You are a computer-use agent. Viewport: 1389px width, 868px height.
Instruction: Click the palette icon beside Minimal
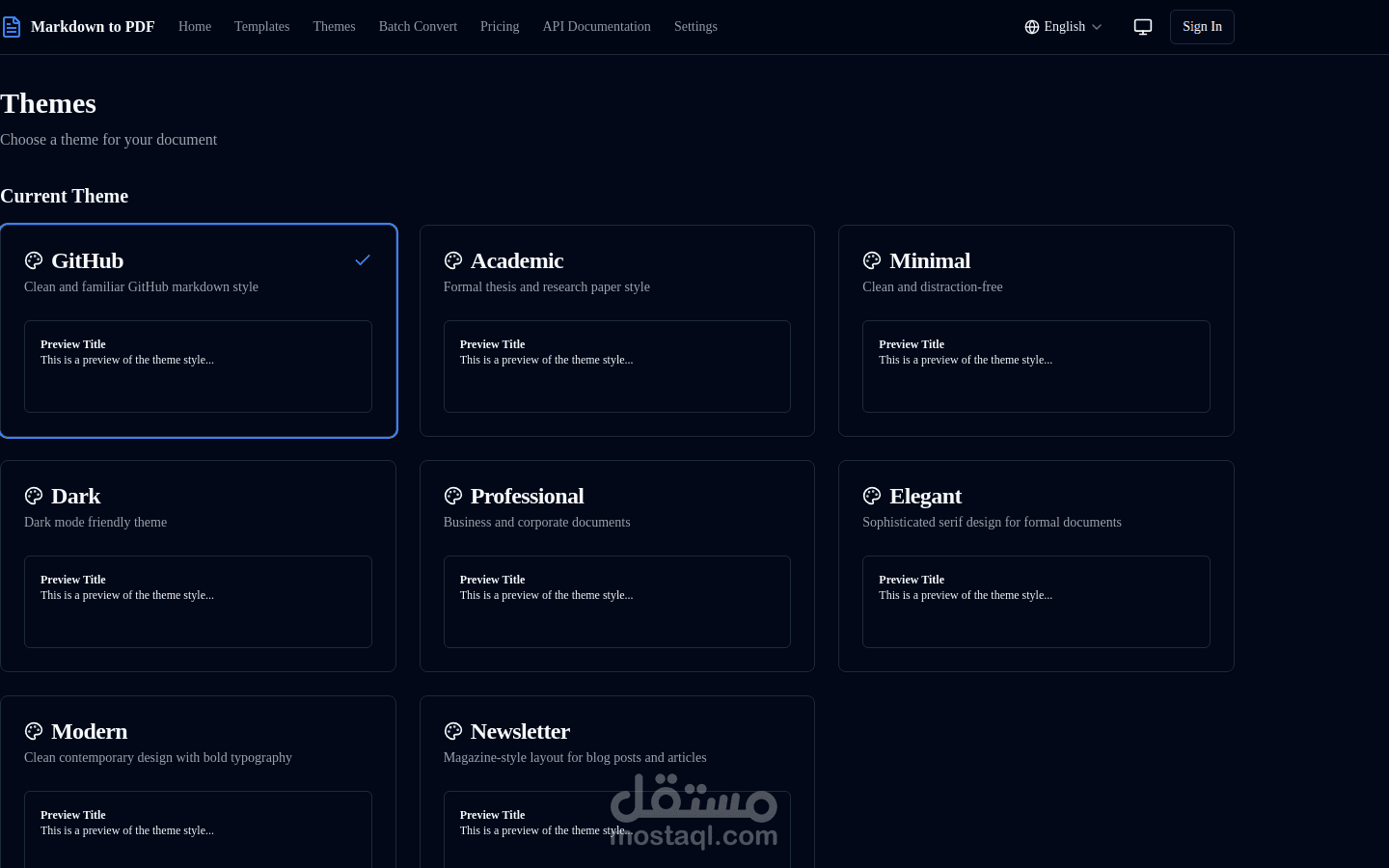(872, 260)
